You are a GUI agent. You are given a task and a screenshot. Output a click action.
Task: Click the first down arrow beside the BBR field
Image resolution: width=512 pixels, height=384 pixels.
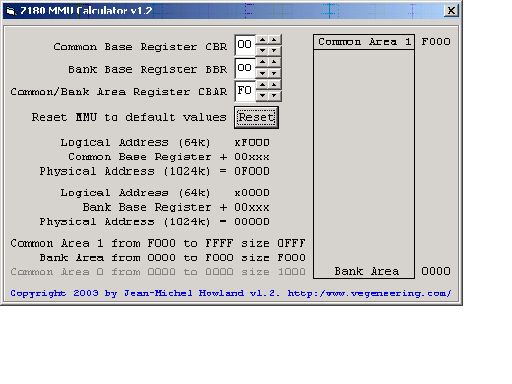point(263,73)
